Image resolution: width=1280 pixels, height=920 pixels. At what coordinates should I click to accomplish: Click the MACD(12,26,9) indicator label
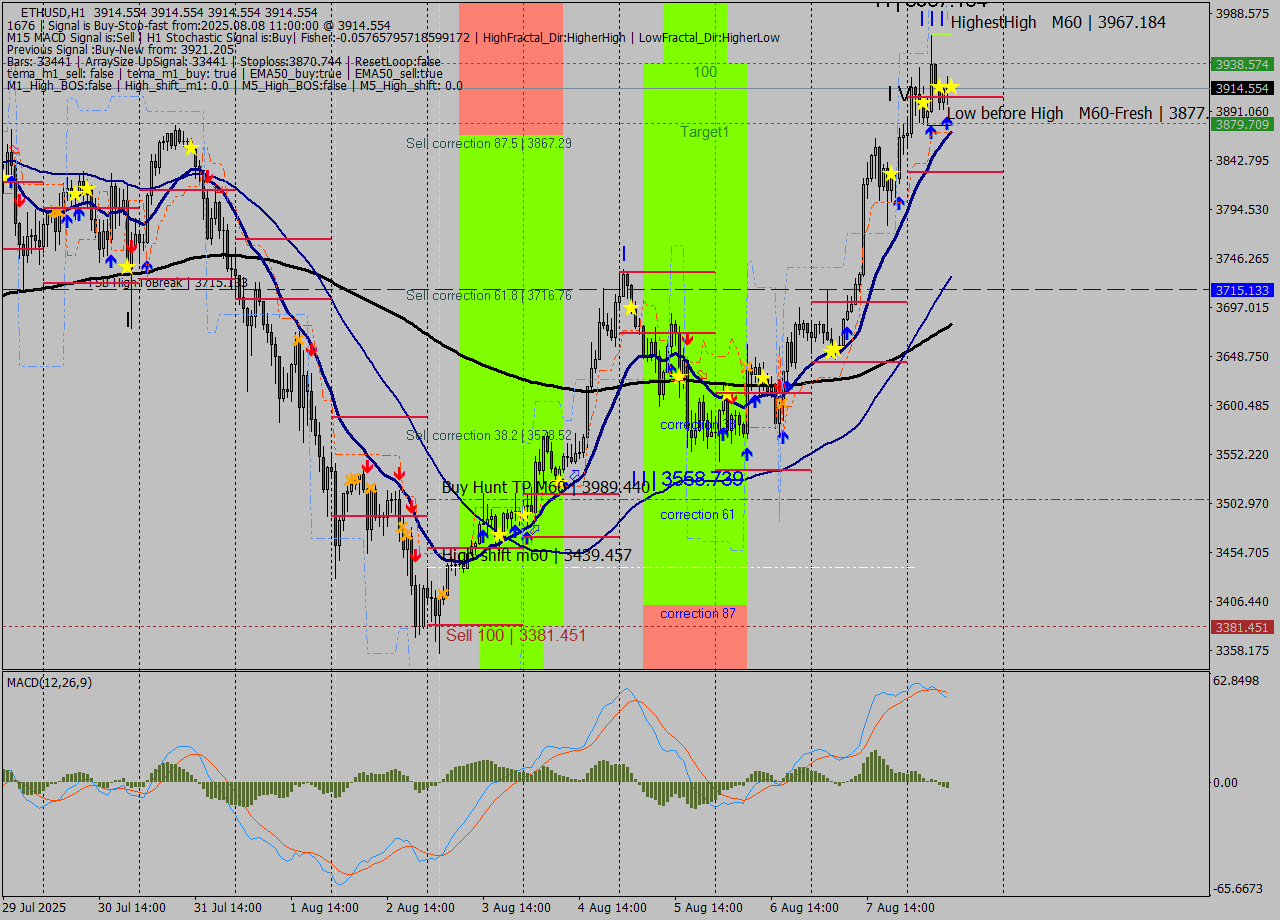pos(45,684)
